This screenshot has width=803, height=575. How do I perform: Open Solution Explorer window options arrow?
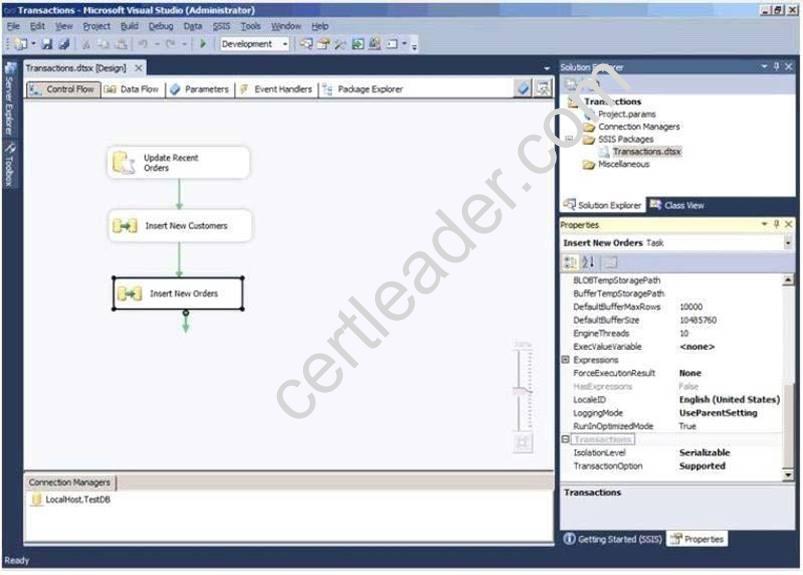click(764, 67)
